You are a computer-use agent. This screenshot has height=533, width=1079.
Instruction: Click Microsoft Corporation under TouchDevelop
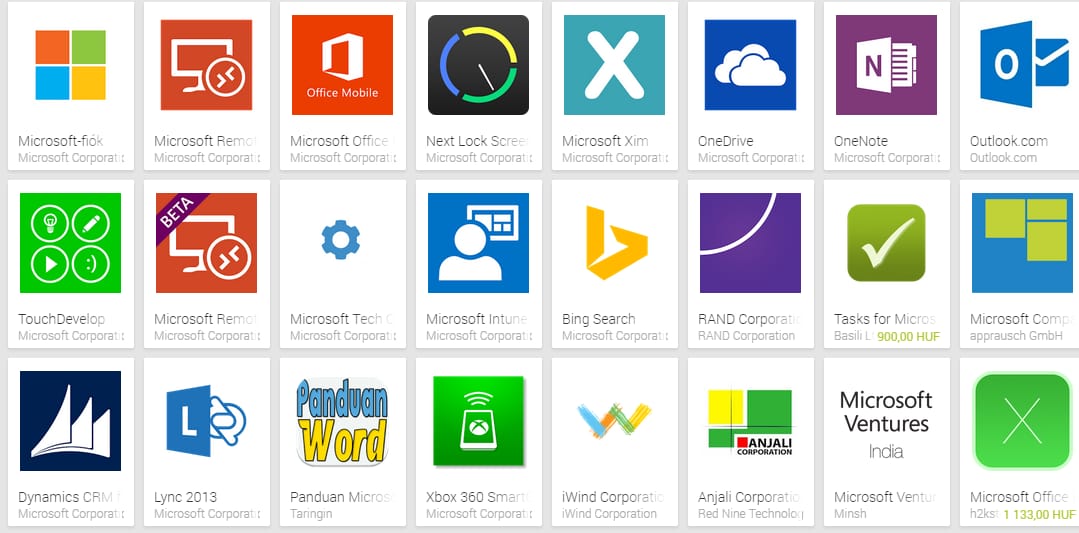coord(71,336)
